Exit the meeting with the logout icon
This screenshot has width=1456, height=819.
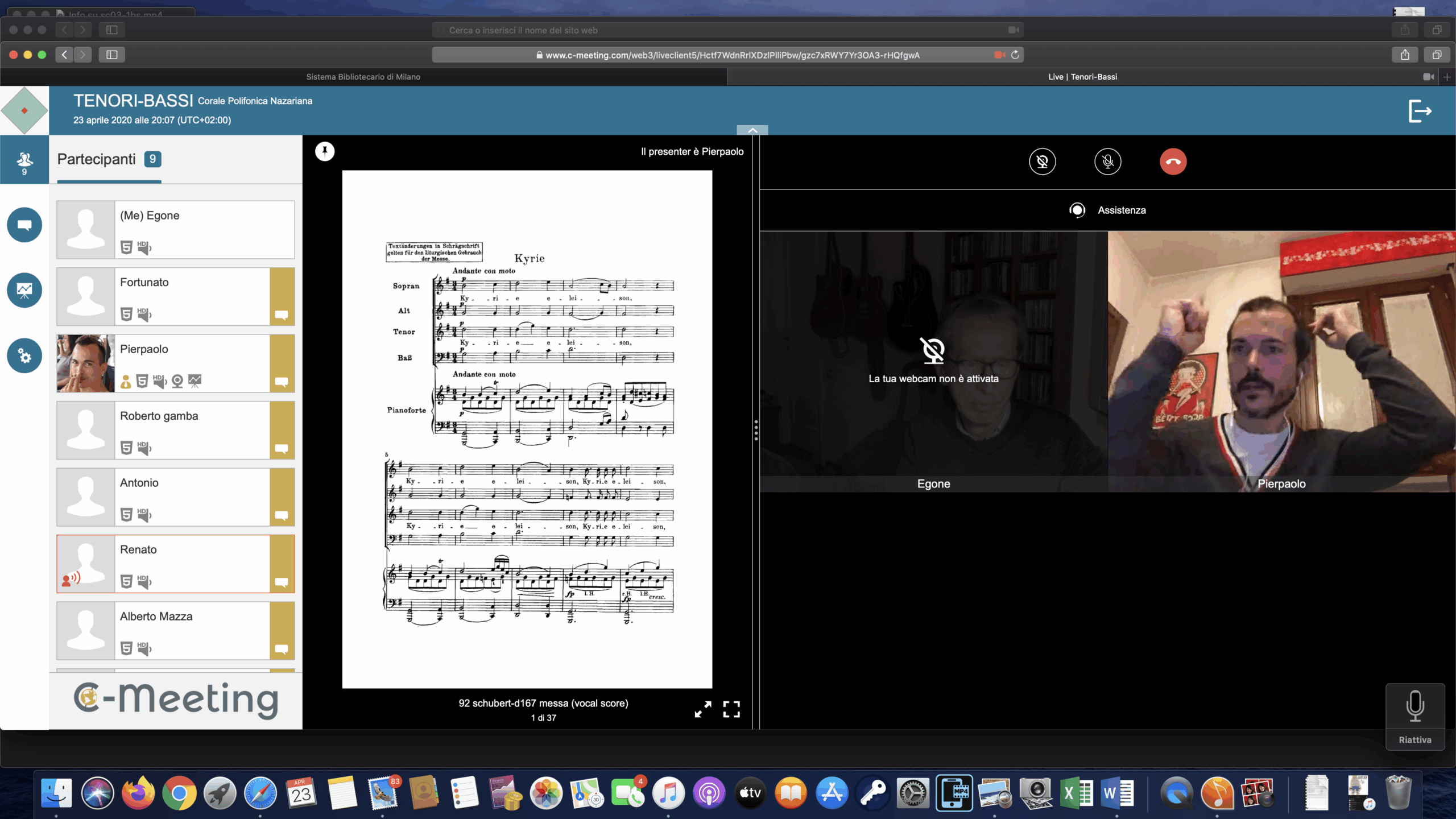click(x=1420, y=111)
